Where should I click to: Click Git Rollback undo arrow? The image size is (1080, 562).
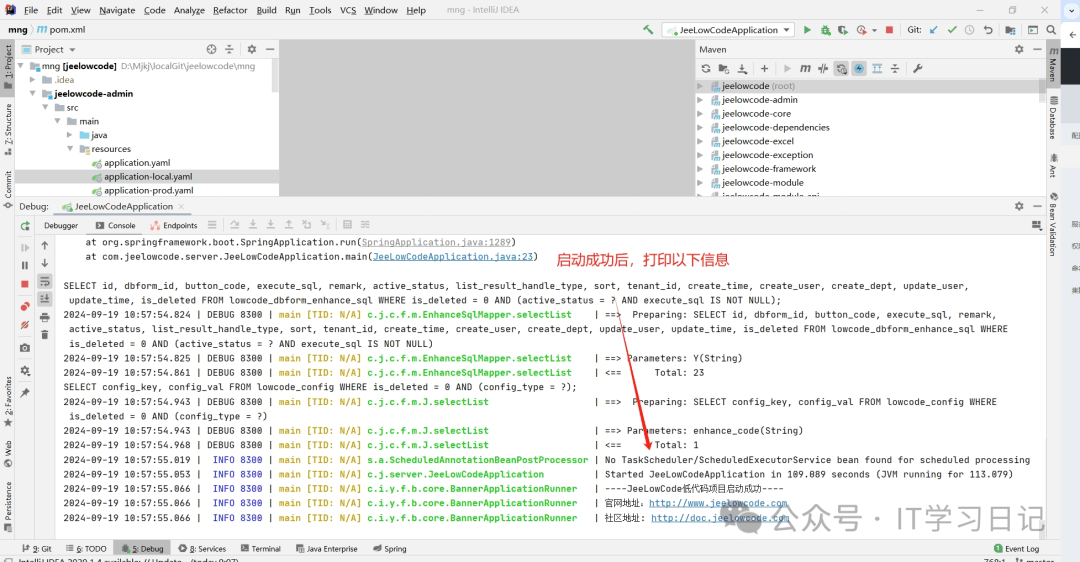pyautogui.click(x=988, y=30)
